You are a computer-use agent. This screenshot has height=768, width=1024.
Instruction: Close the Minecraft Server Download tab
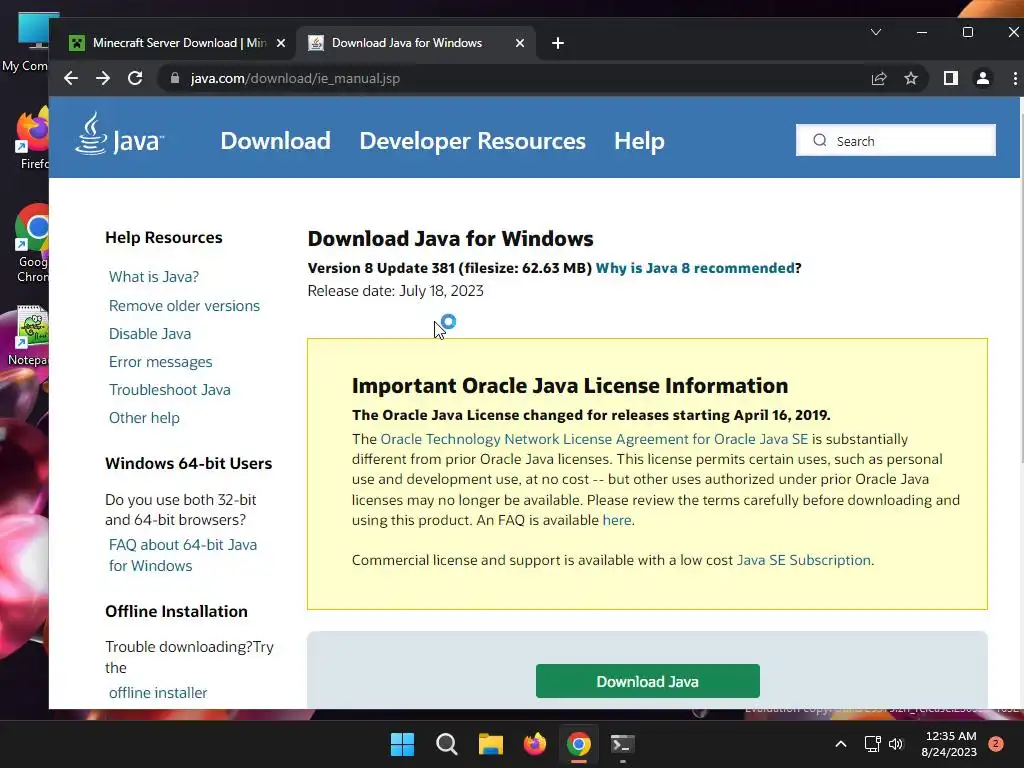click(281, 43)
